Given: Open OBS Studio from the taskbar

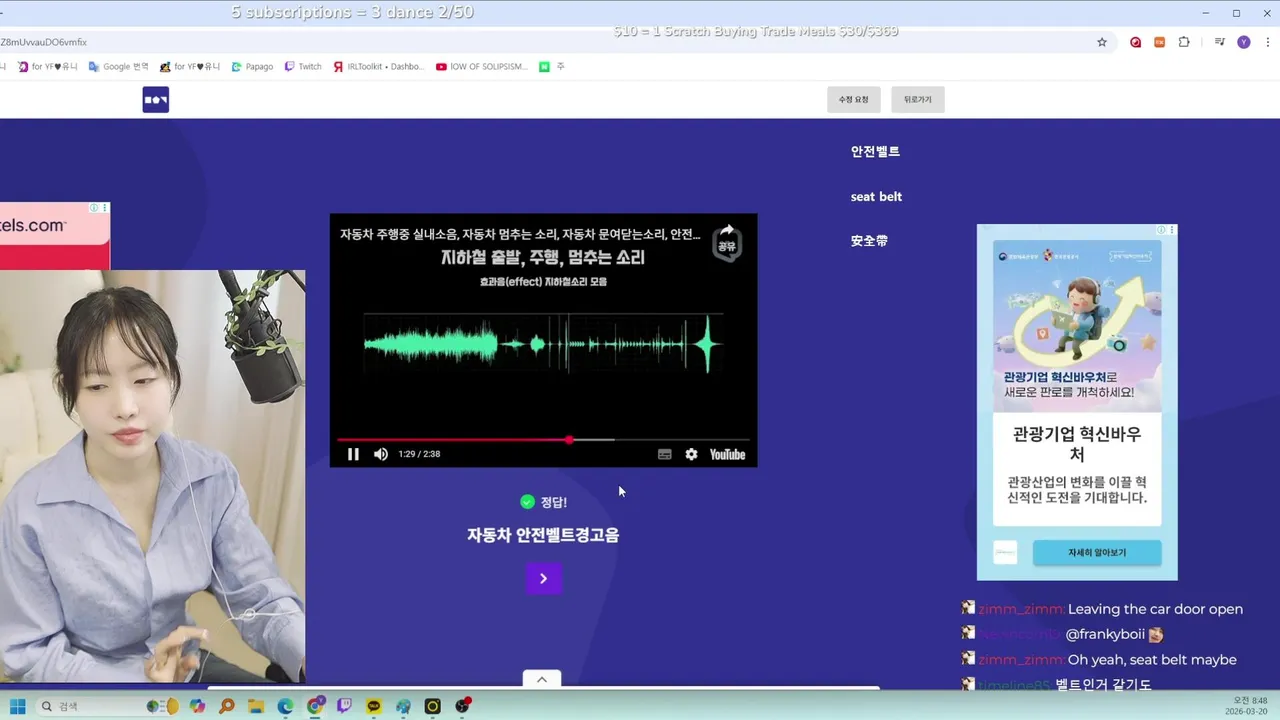Looking at the screenshot, I should coord(462,706).
